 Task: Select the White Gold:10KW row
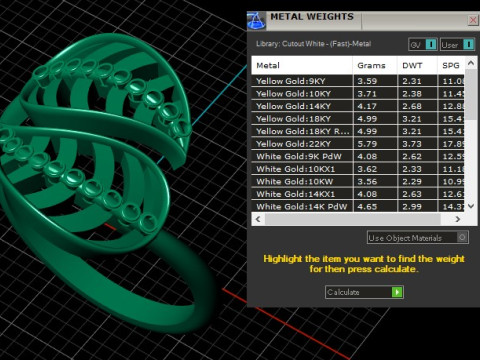pos(358,182)
